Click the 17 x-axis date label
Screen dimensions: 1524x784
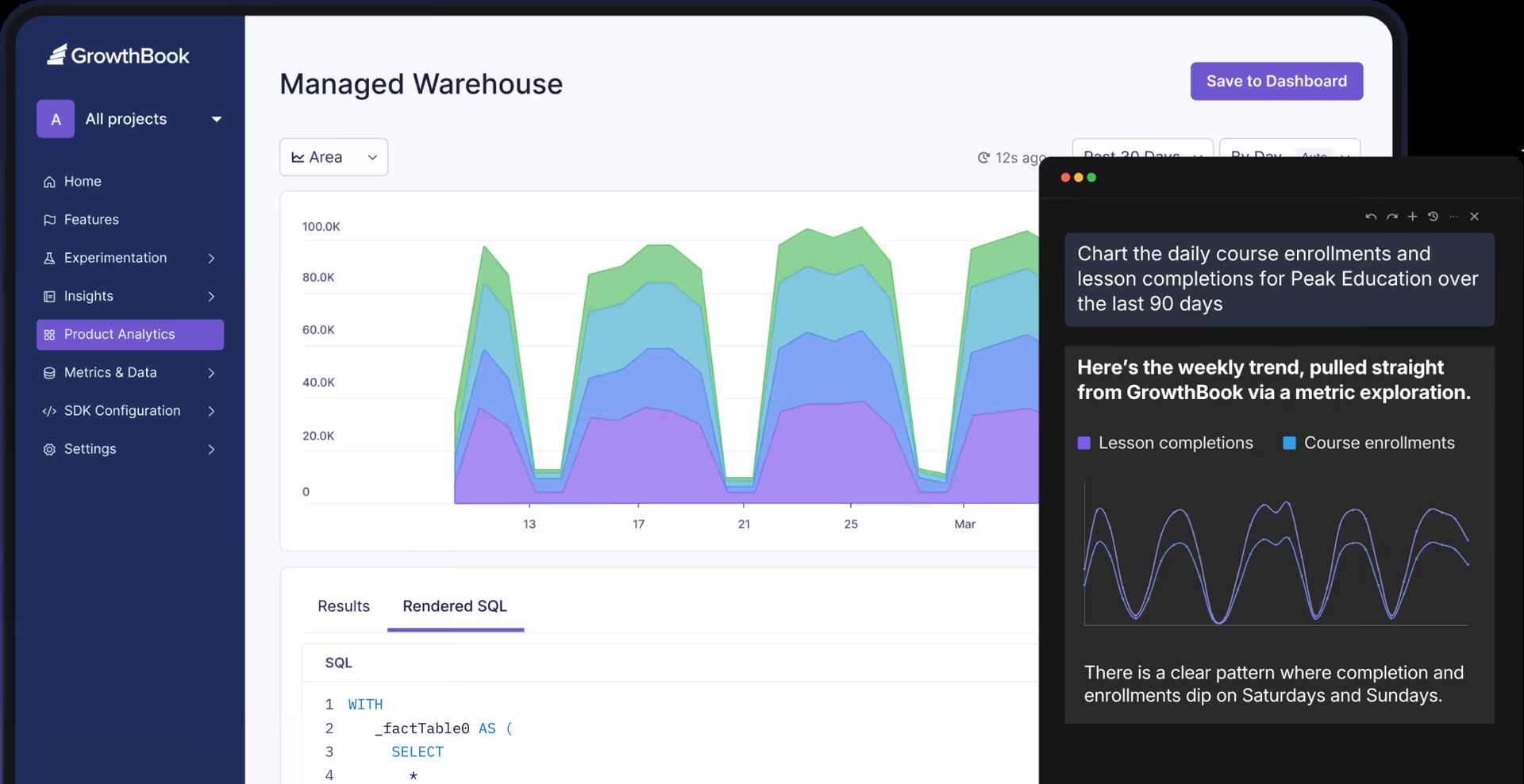point(639,525)
